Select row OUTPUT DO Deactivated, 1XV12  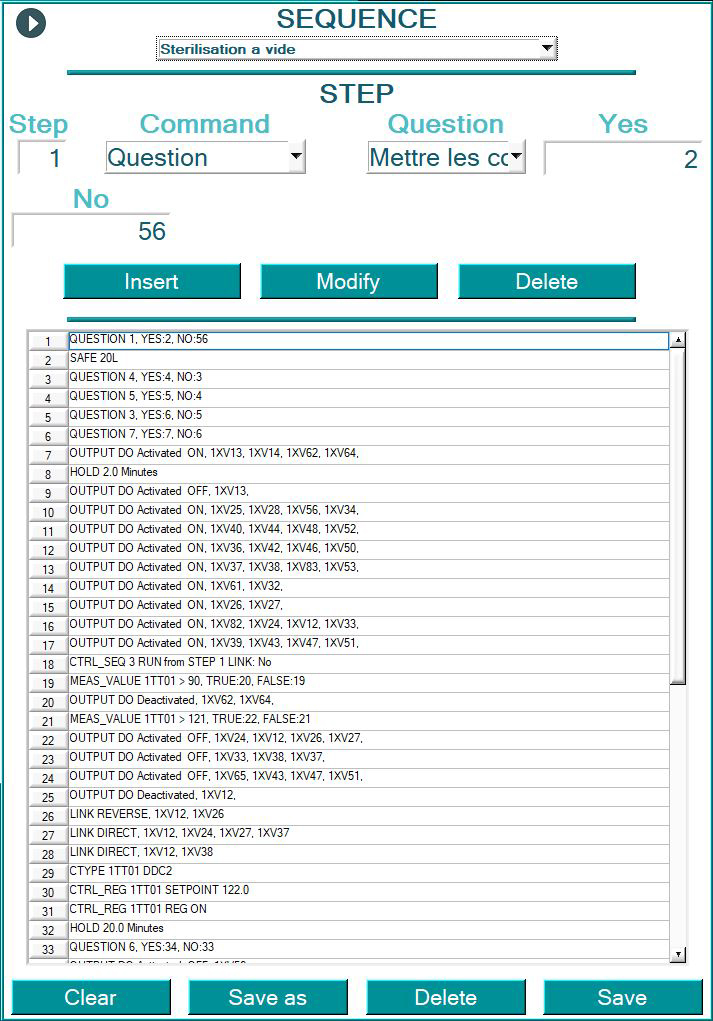pos(369,797)
